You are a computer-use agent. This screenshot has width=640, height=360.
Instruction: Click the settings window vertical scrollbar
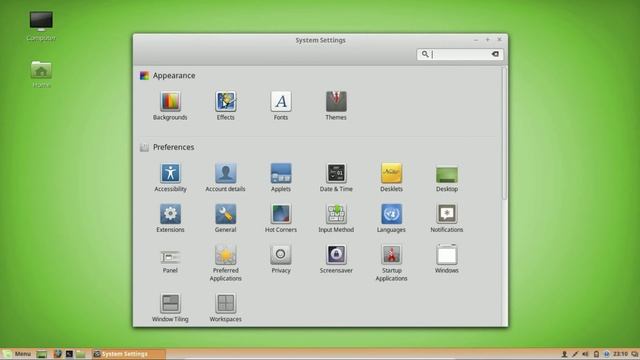pyautogui.click(x=504, y=133)
